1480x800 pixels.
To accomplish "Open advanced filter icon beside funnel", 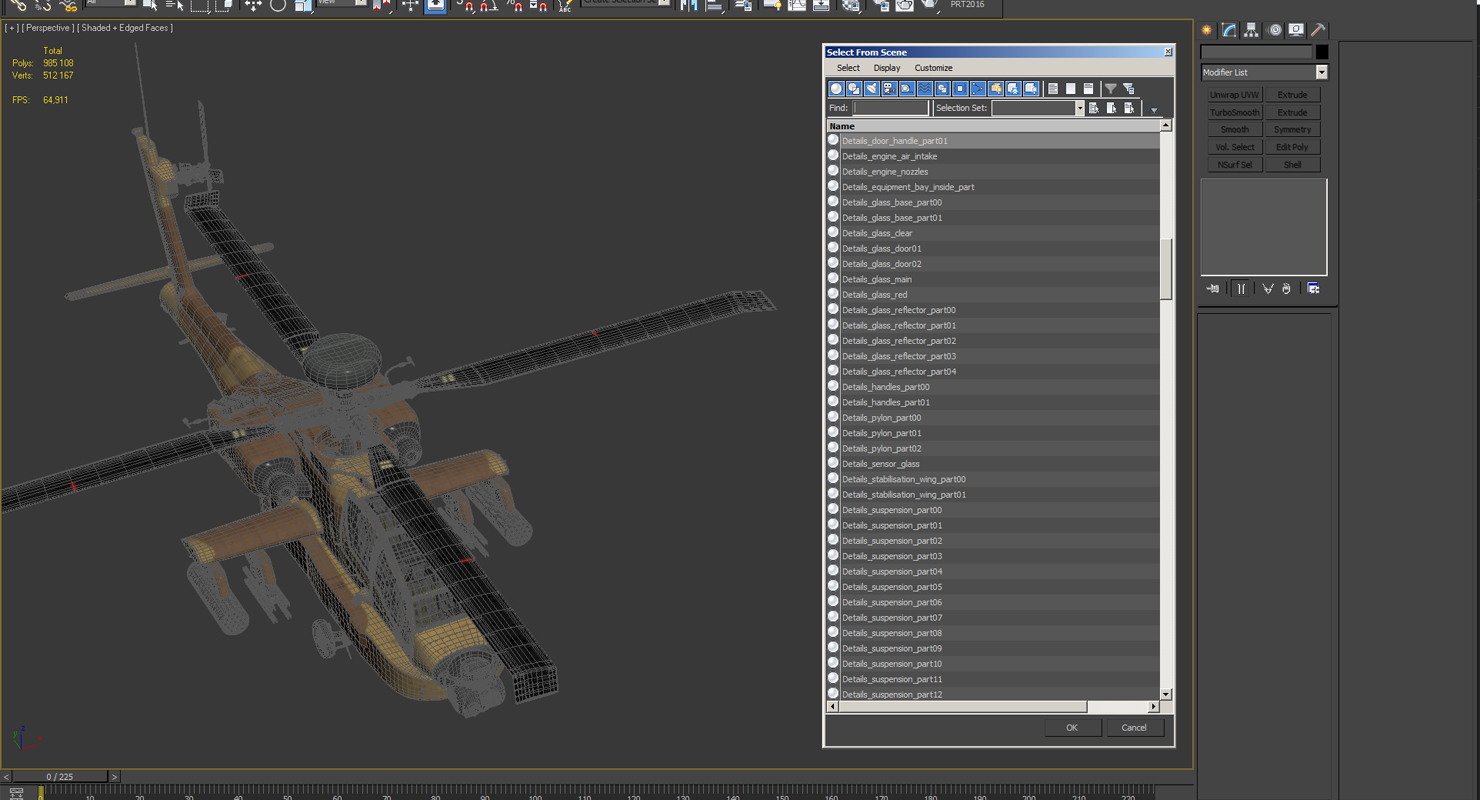I will (x=1129, y=89).
